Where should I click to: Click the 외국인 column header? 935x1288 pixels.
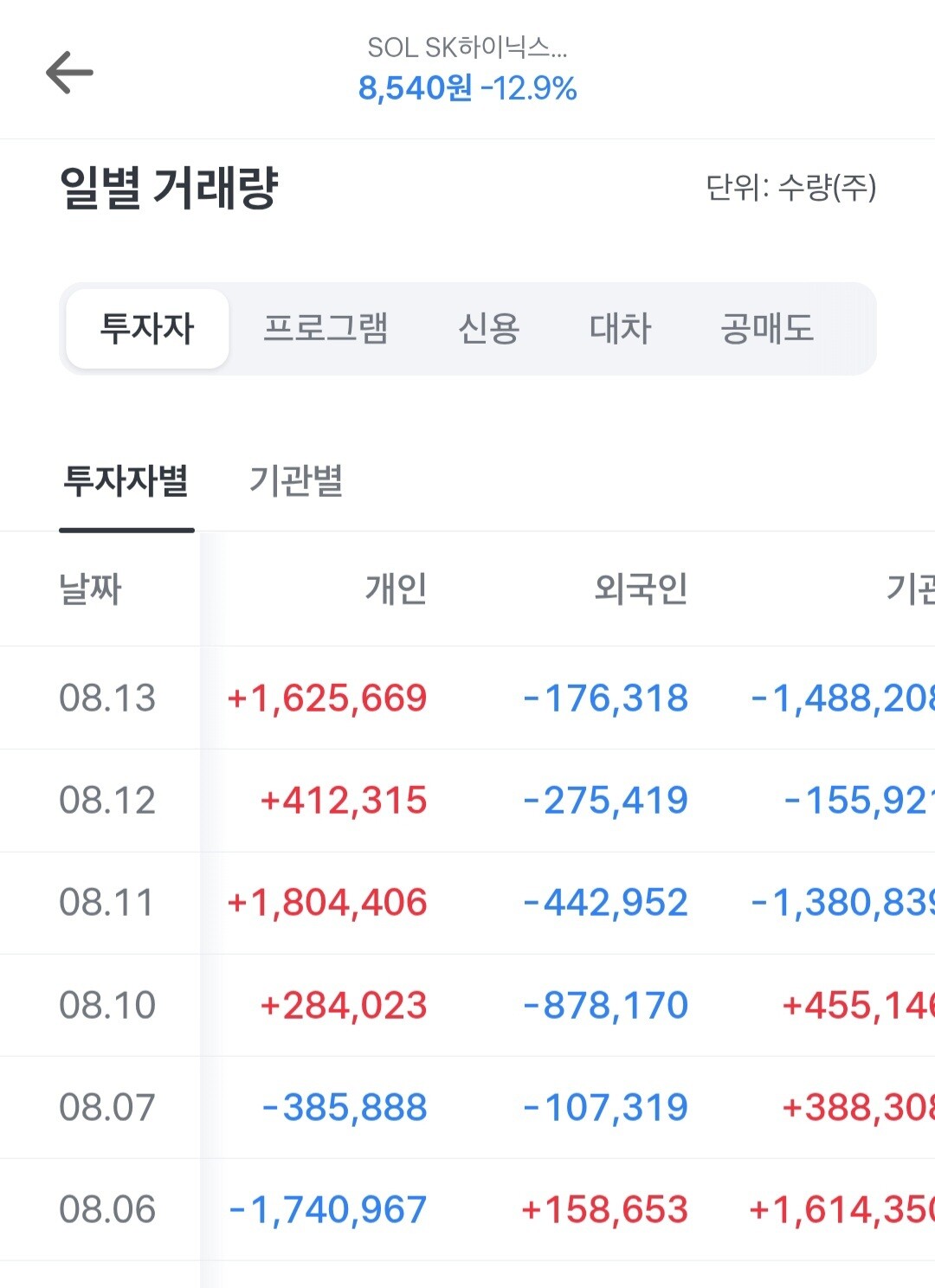[x=641, y=589]
